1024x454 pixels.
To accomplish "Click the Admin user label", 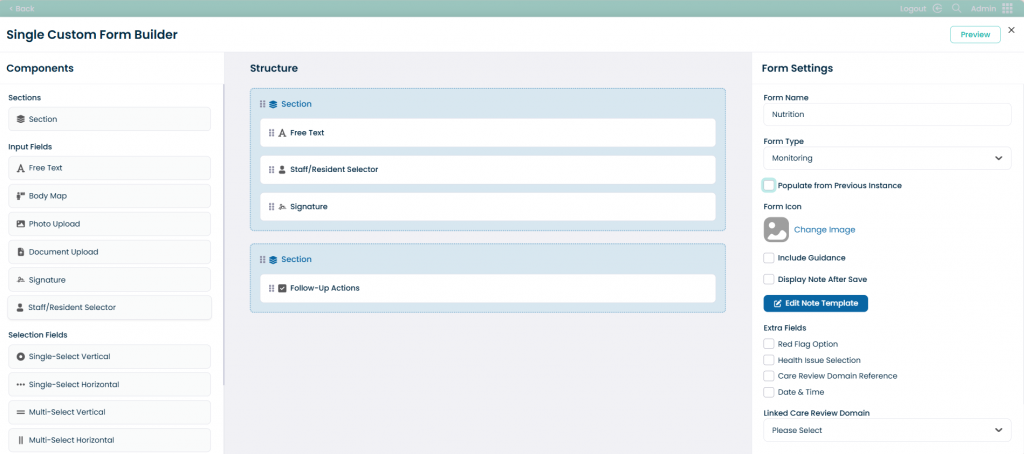I will point(984,8).
